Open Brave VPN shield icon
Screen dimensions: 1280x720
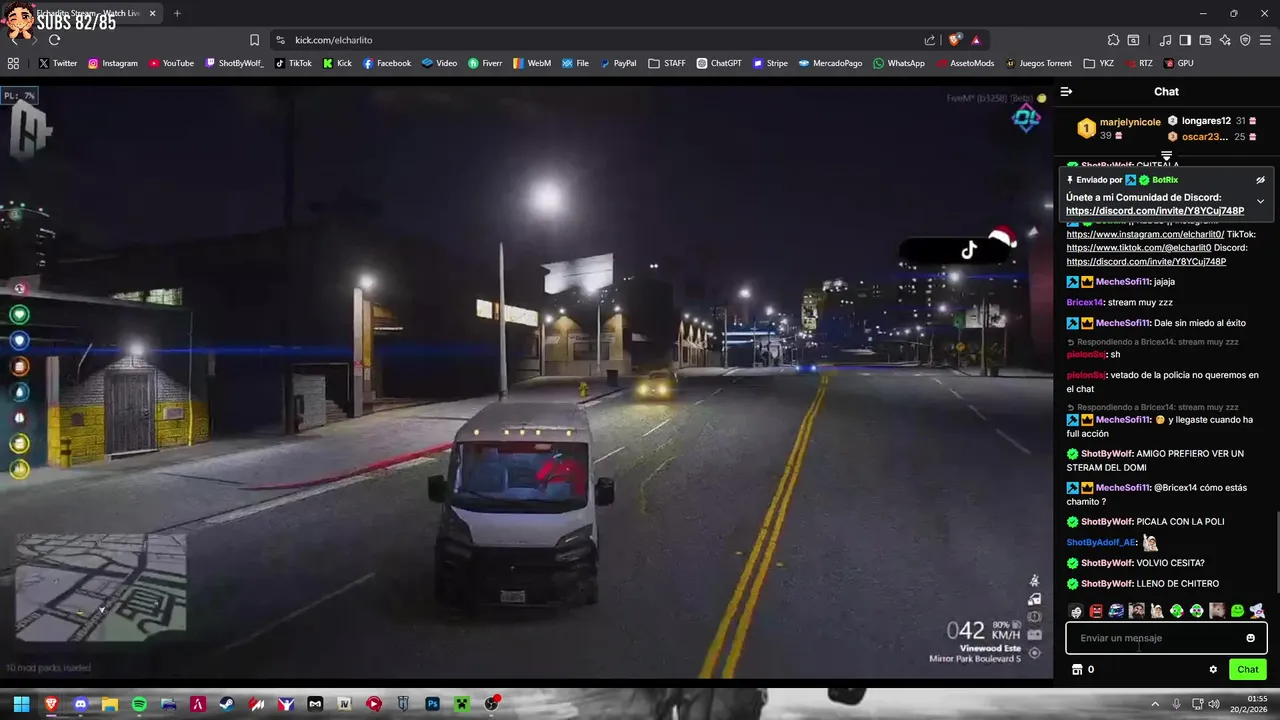point(1245,40)
